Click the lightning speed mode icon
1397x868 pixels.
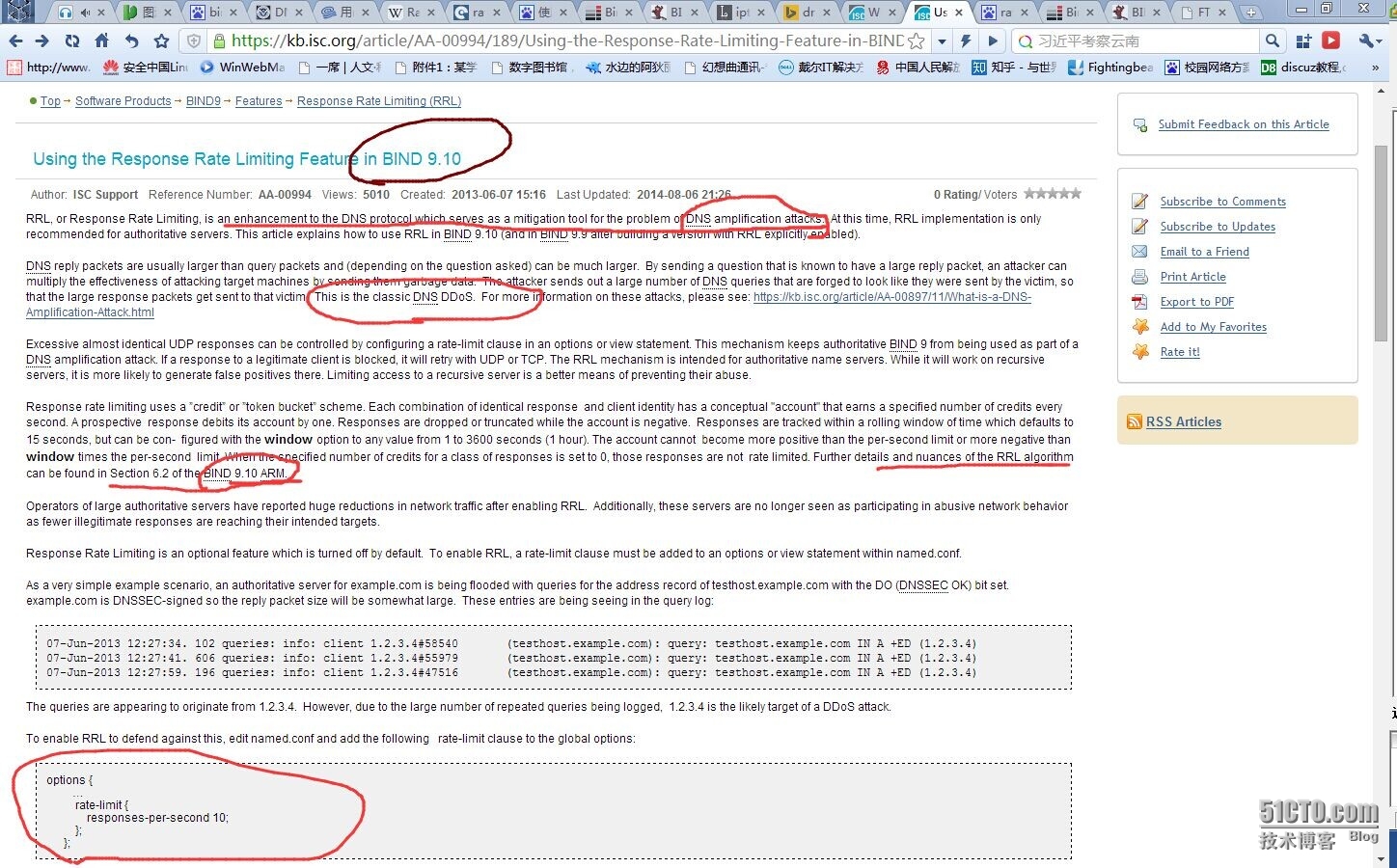[966, 41]
